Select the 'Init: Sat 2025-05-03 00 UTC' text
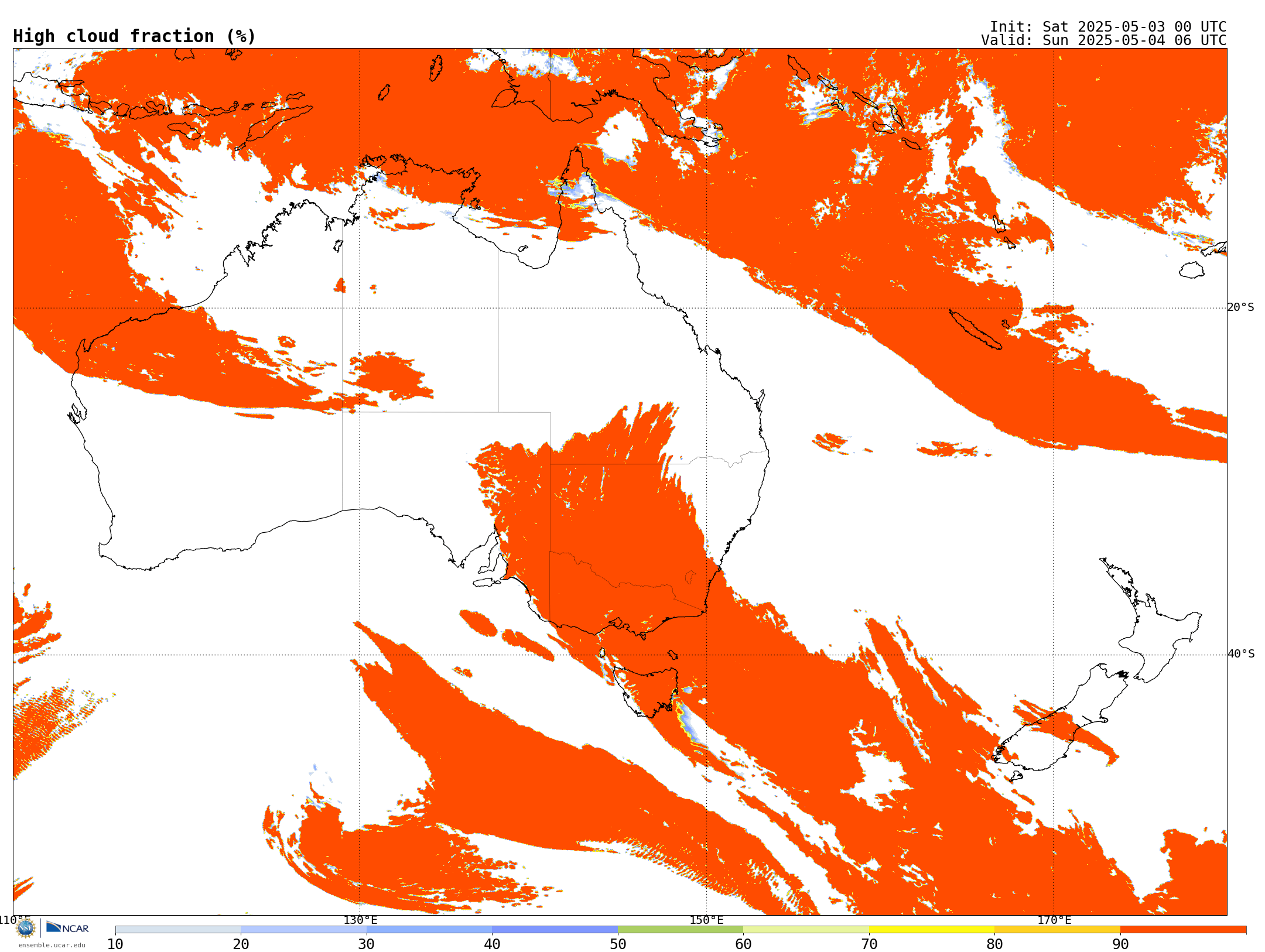Screen dimensions: 1265x952 click(1108, 27)
